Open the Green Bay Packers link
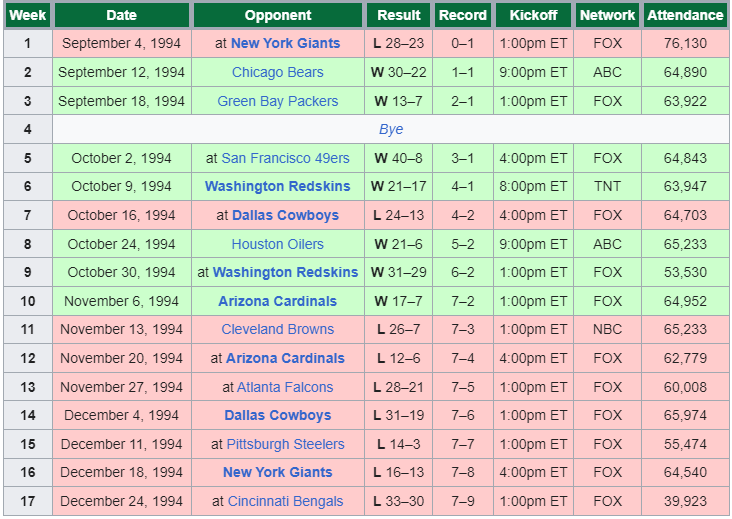The height and width of the screenshot is (519, 732). [277, 101]
